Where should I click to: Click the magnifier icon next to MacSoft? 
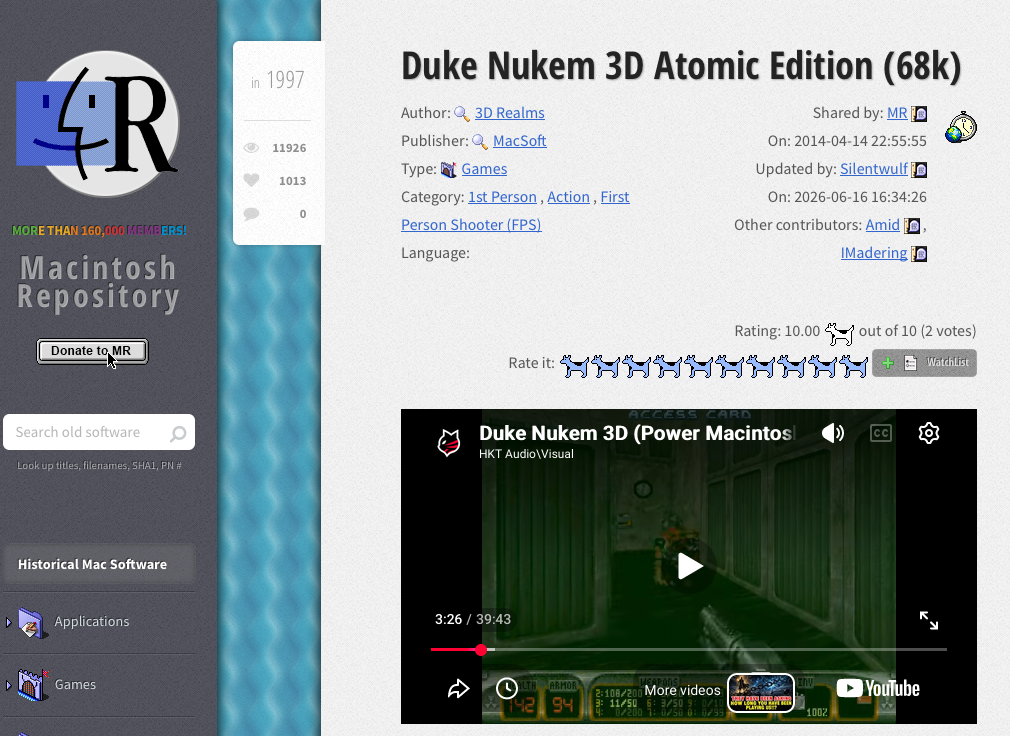click(480, 142)
